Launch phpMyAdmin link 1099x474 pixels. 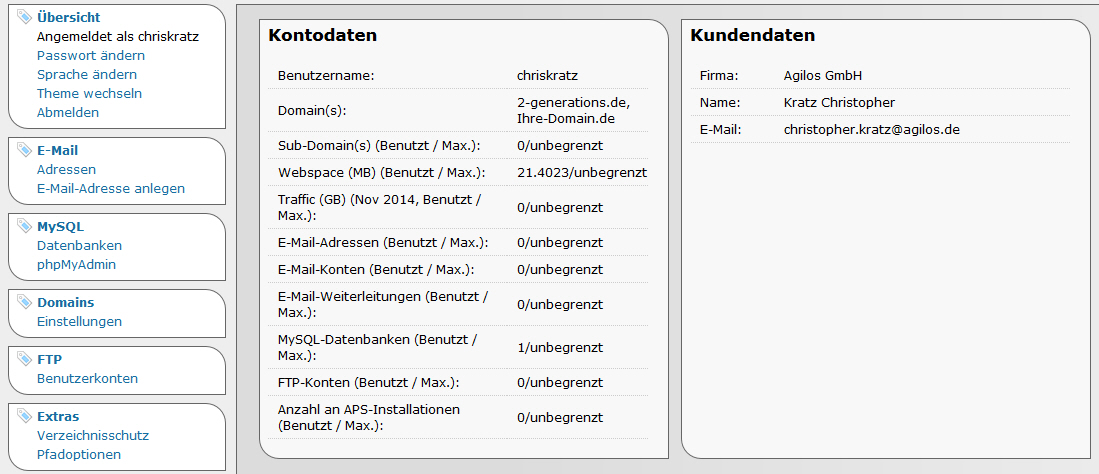76,264
